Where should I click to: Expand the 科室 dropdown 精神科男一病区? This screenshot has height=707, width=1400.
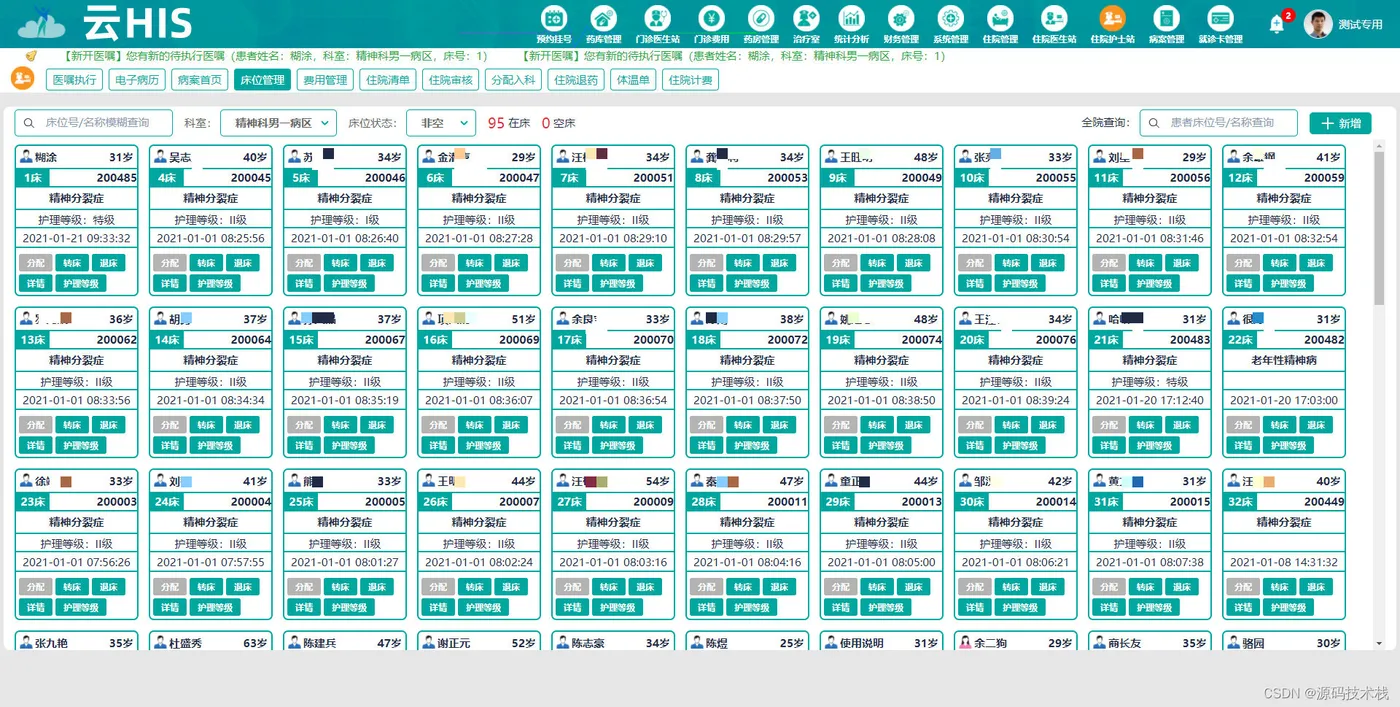pos(278,123)
